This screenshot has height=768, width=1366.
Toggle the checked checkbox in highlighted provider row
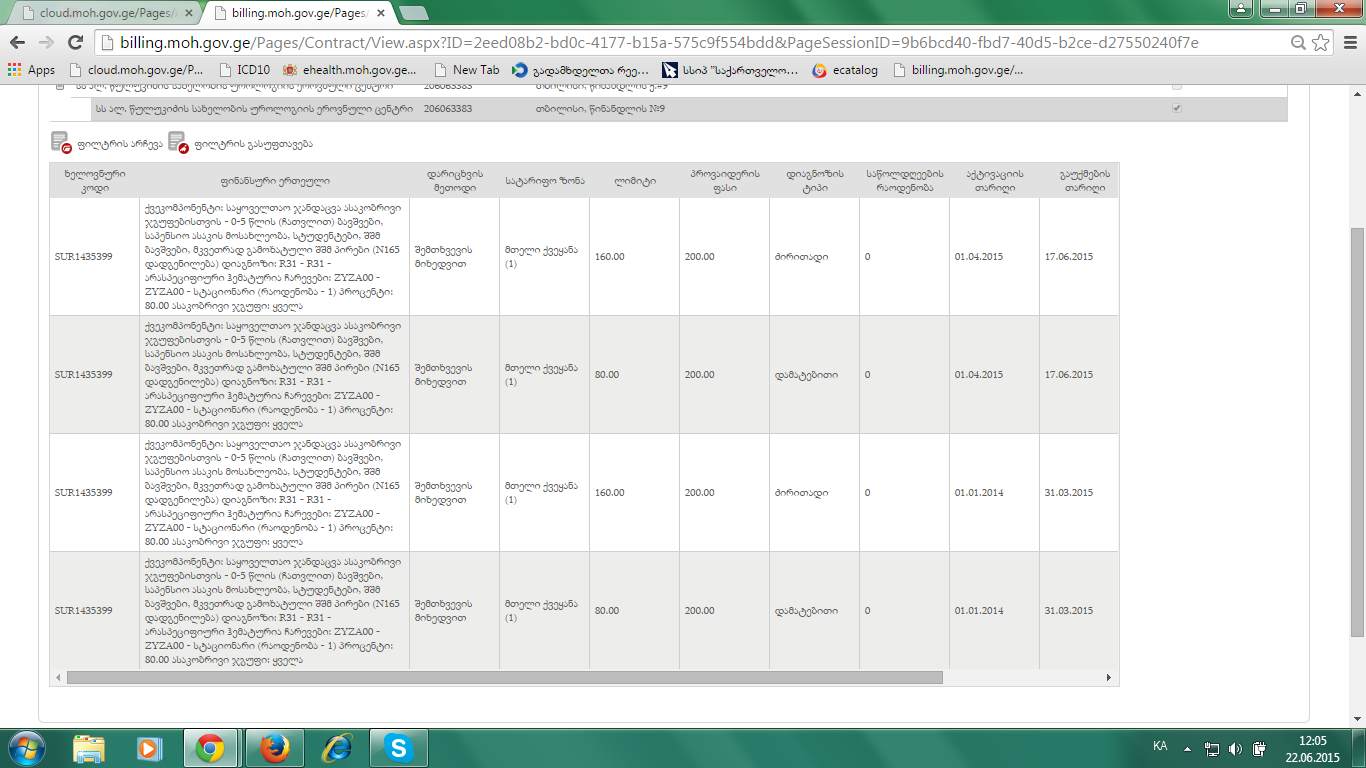point(1176,108)
